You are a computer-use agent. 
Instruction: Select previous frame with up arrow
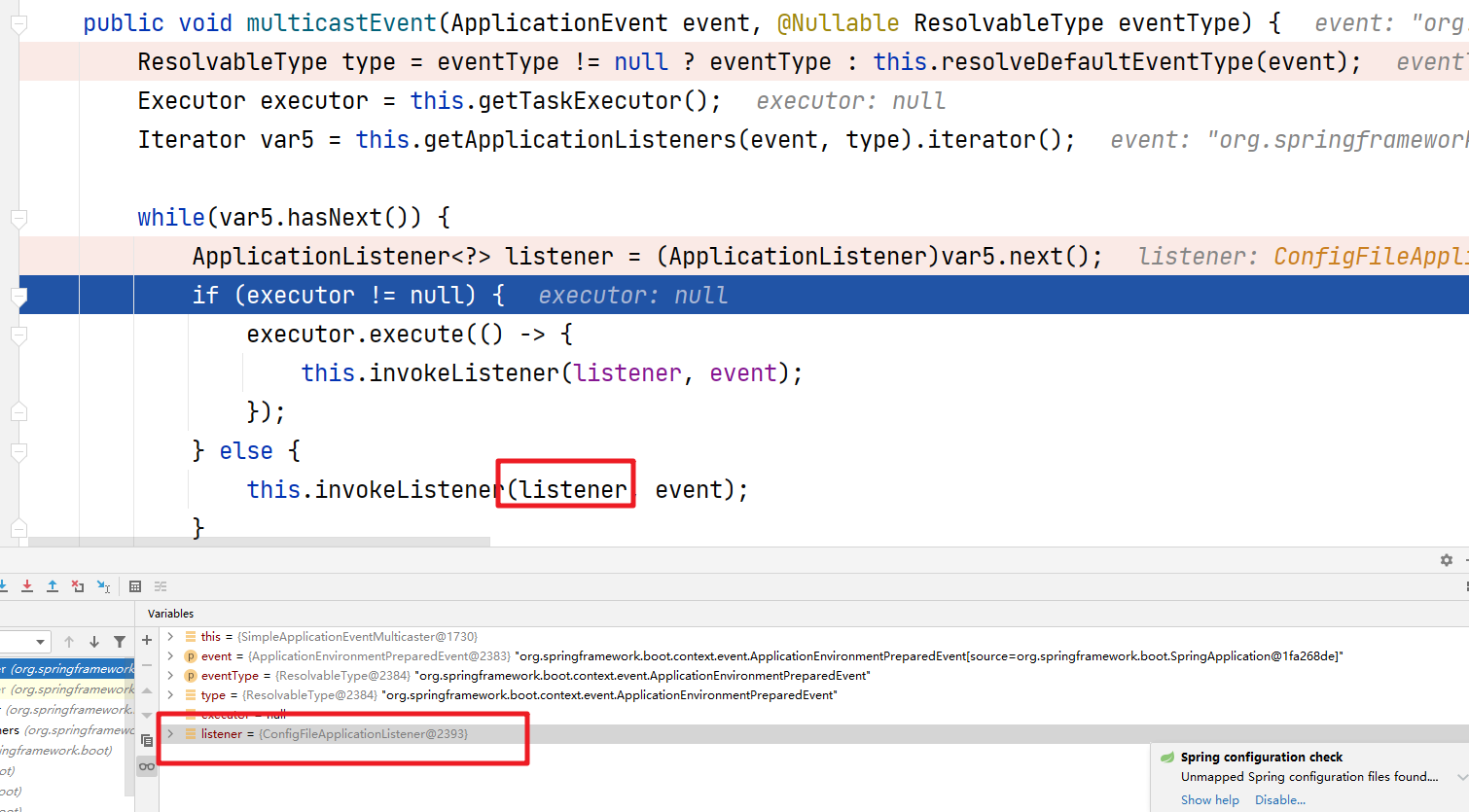coord(69,642)
